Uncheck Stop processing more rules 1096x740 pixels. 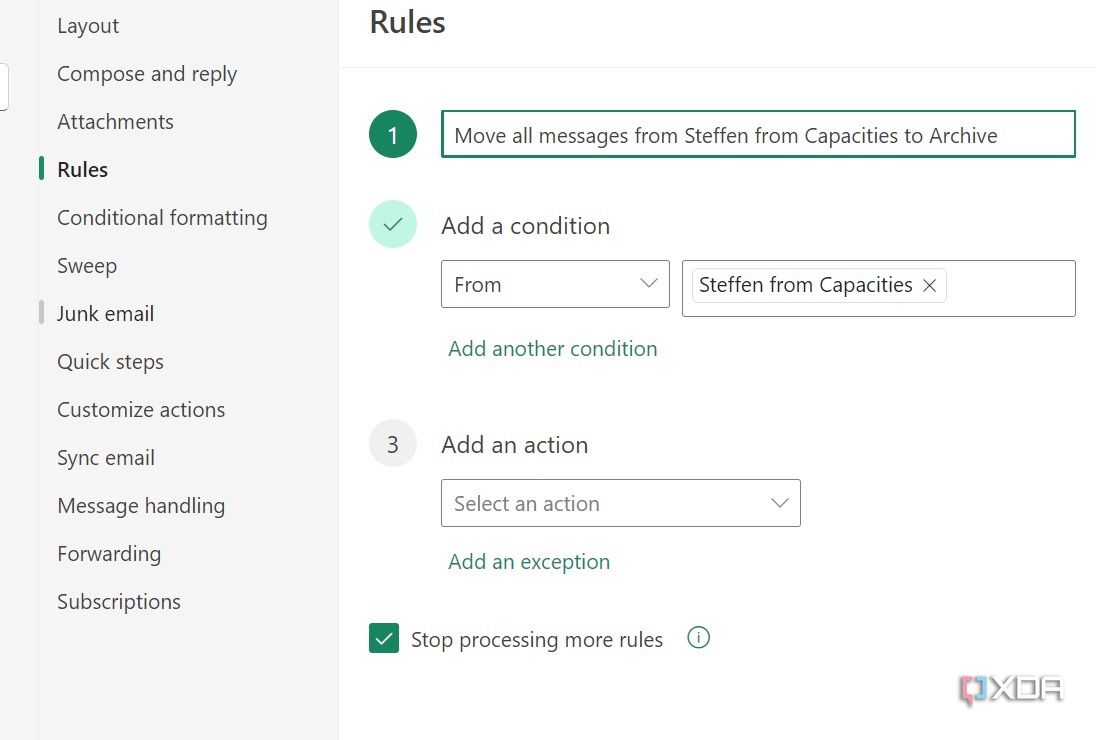384,637
